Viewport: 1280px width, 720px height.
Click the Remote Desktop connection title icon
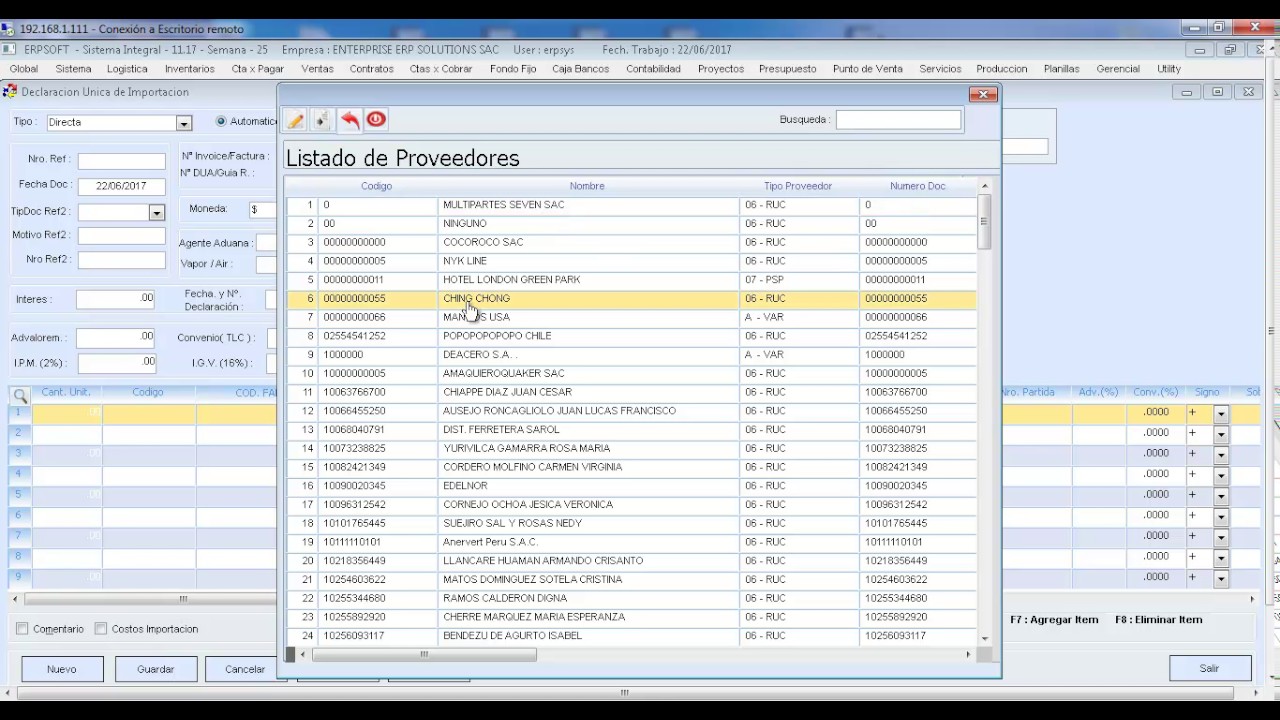(9, 29)
